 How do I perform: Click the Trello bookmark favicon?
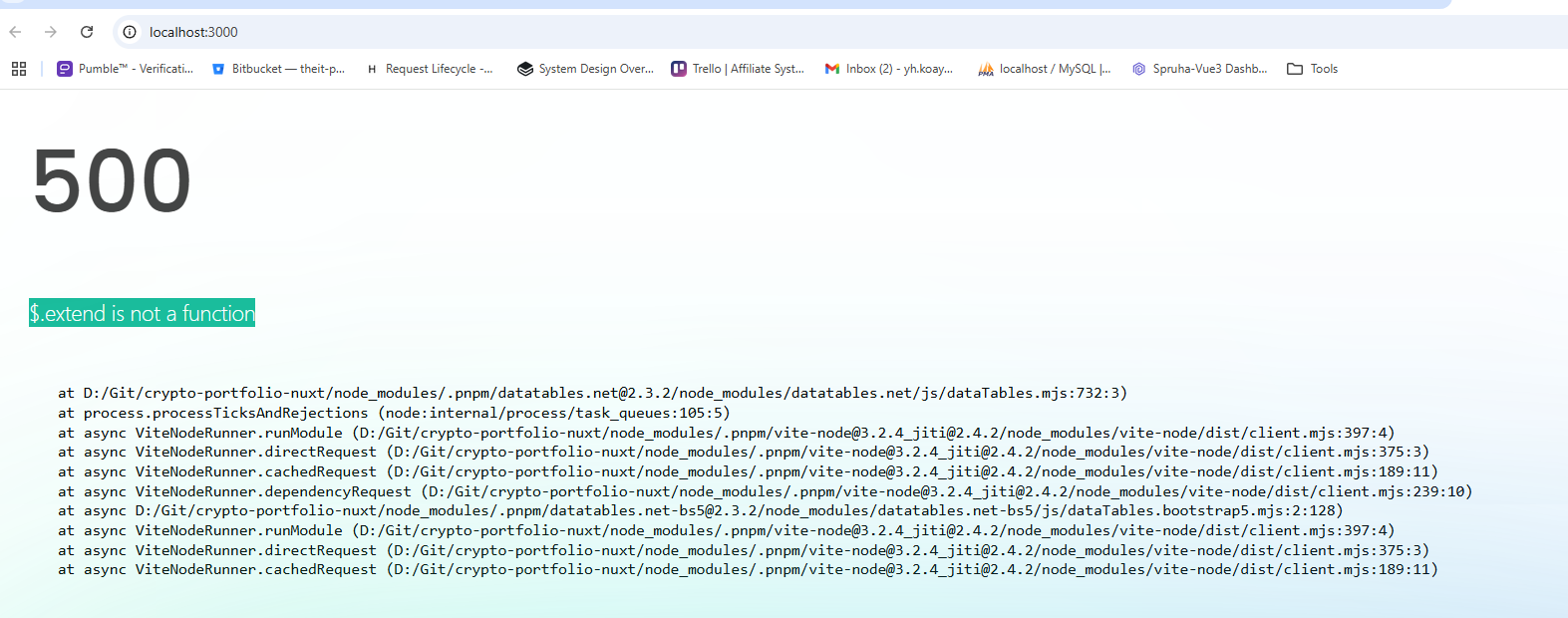point(679,69)
